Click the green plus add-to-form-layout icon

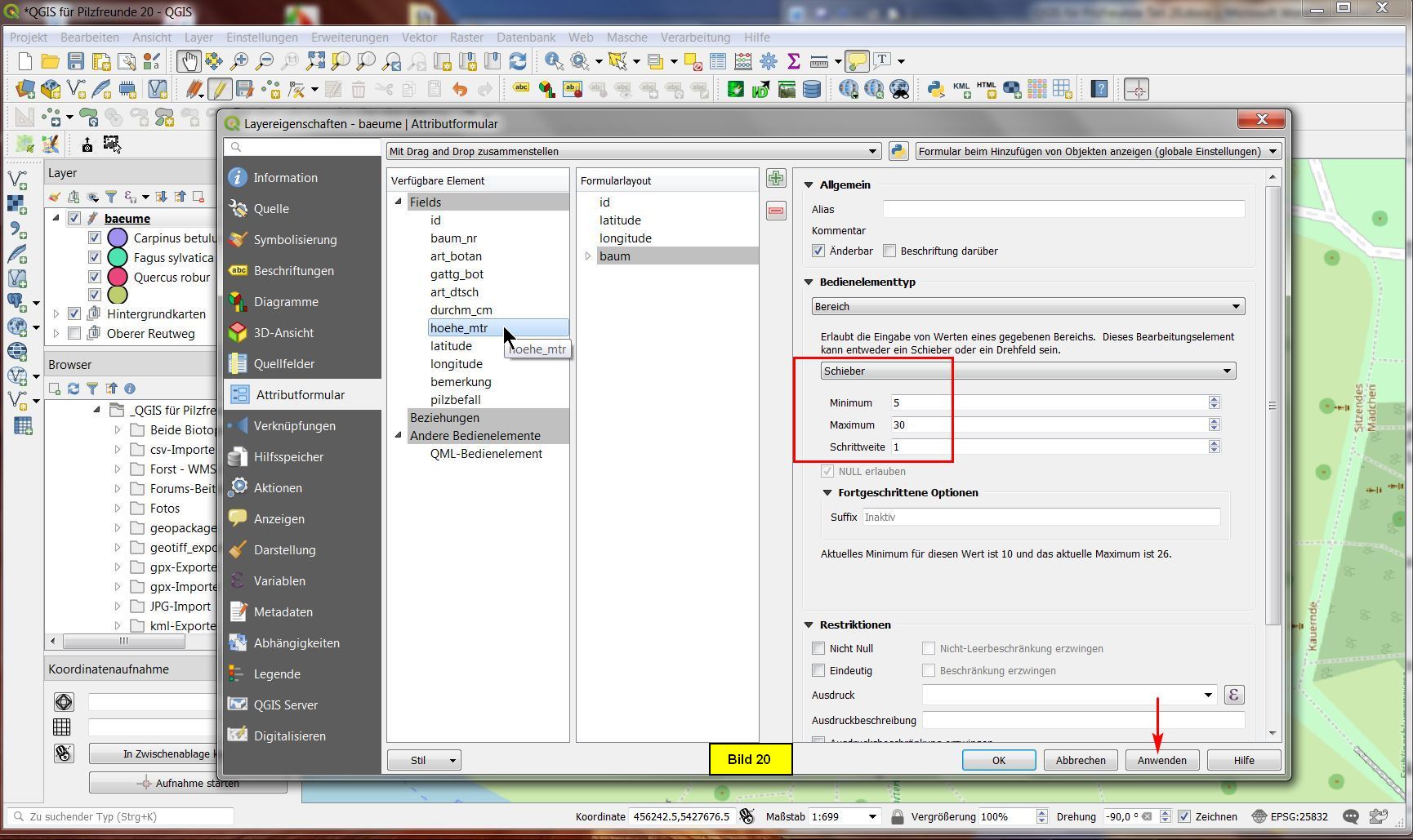(775, 179)
